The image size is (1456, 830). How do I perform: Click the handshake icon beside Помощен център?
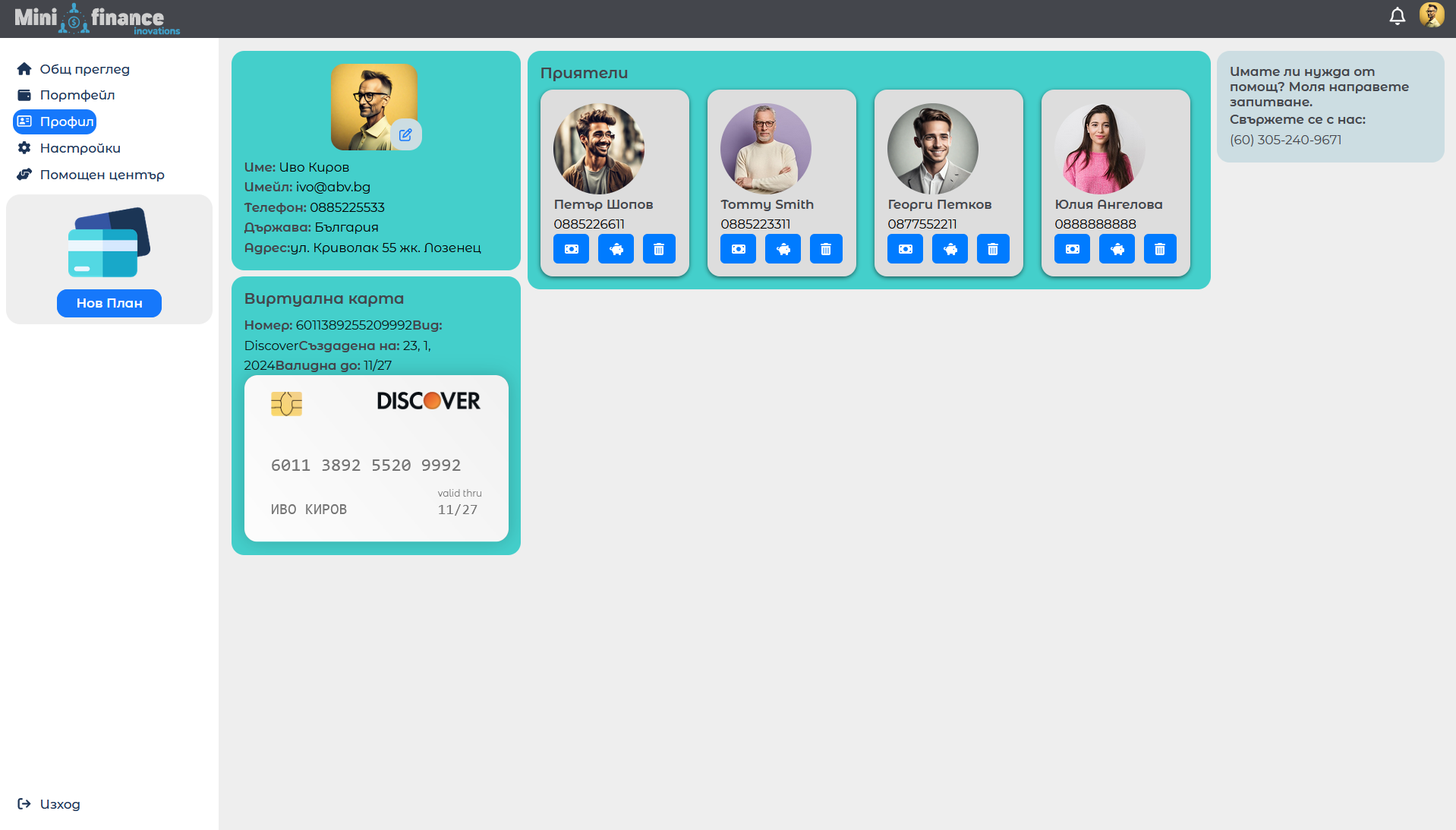pos(24,175)
